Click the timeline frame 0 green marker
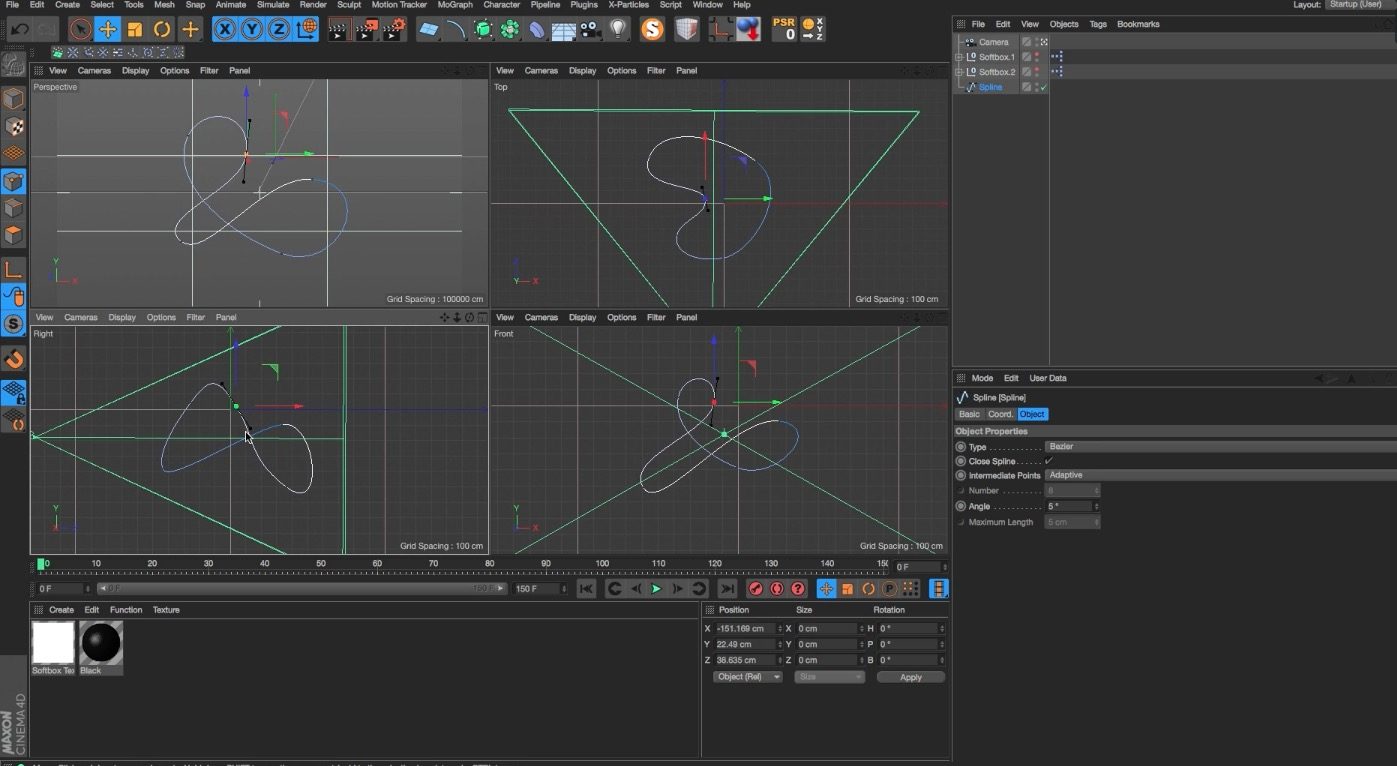Image resolution: width=1397 pixels, height=766 pixels. pos(41,564)
